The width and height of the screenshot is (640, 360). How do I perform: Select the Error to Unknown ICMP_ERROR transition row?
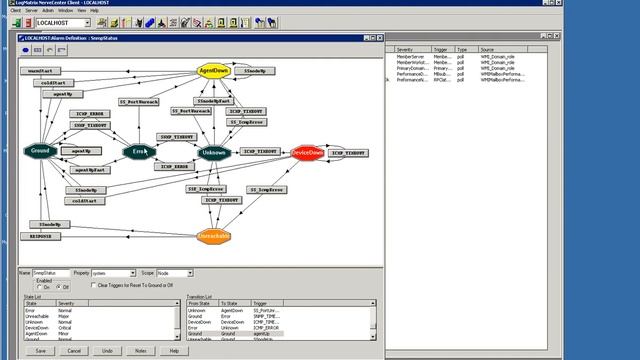click(235, 328)
